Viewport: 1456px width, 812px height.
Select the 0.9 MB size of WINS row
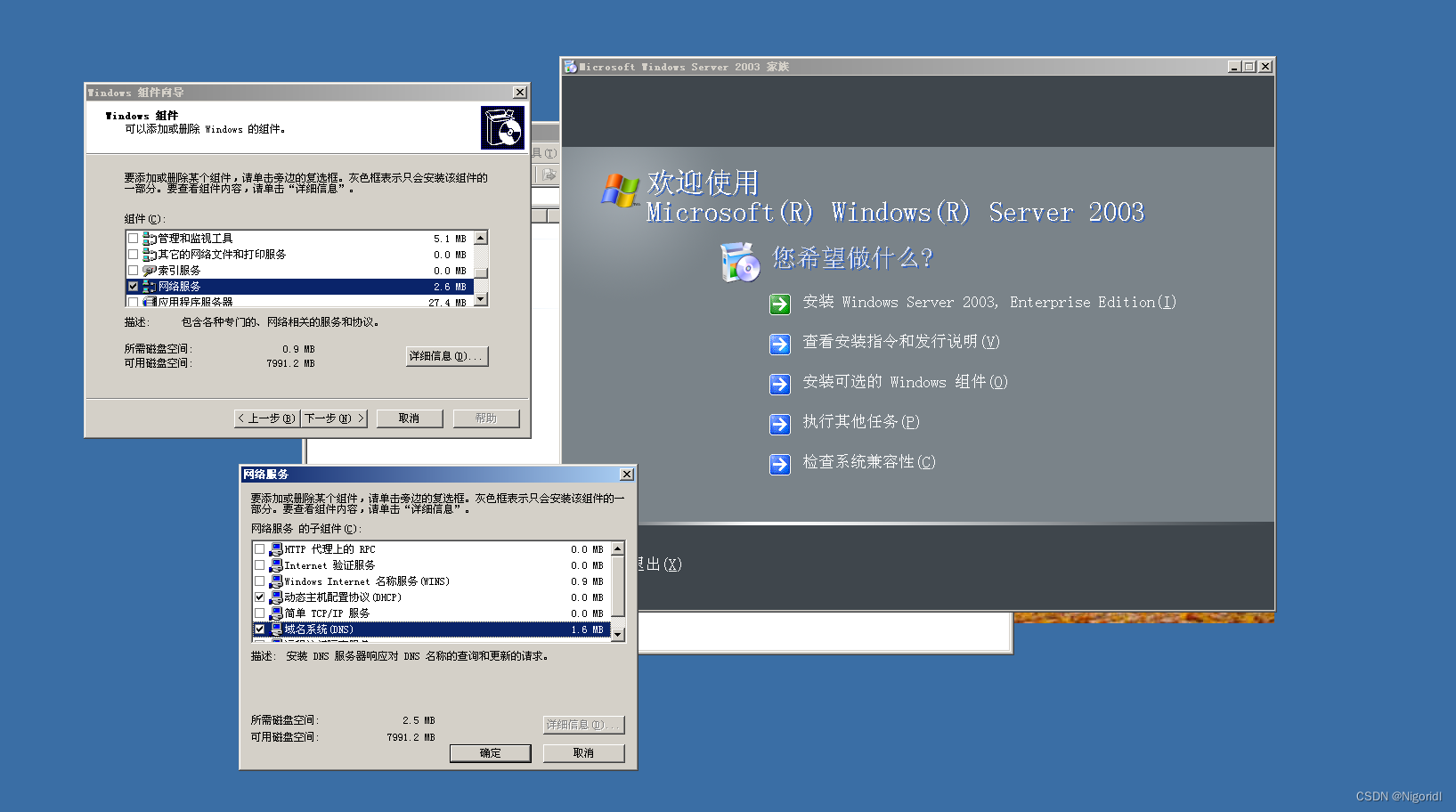click(x=587, y=581)
